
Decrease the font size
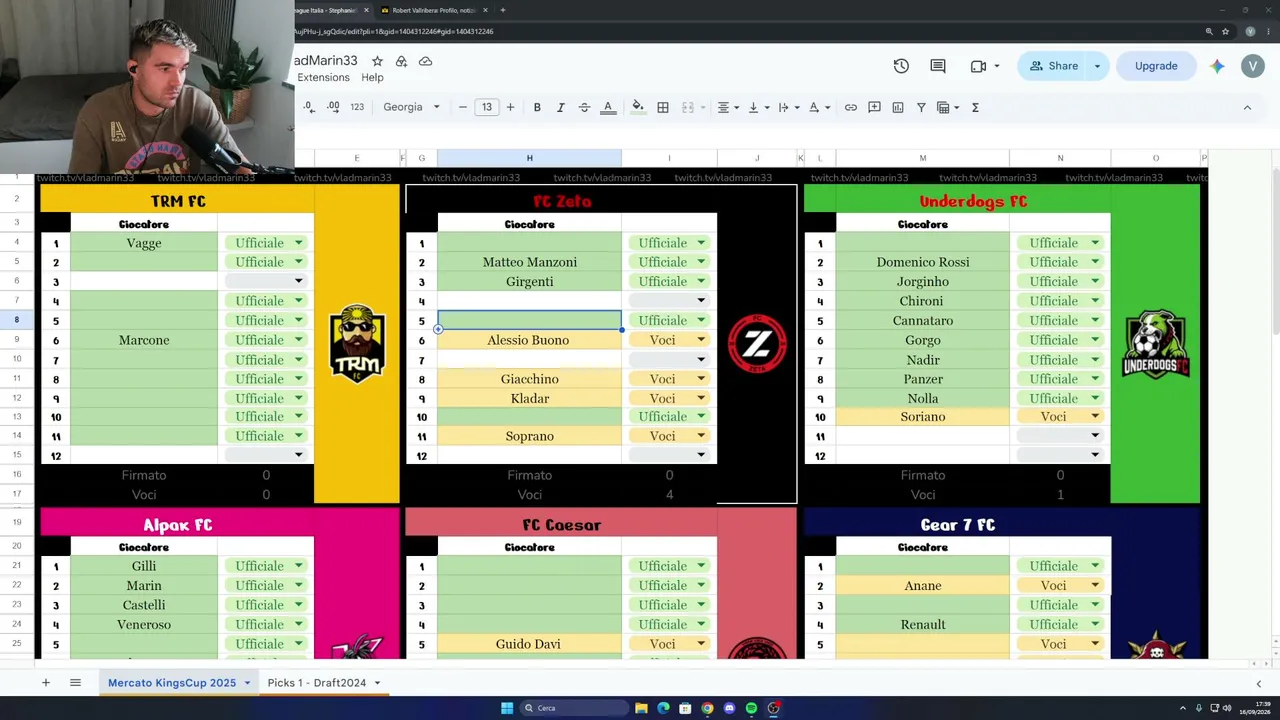[462, 107]
